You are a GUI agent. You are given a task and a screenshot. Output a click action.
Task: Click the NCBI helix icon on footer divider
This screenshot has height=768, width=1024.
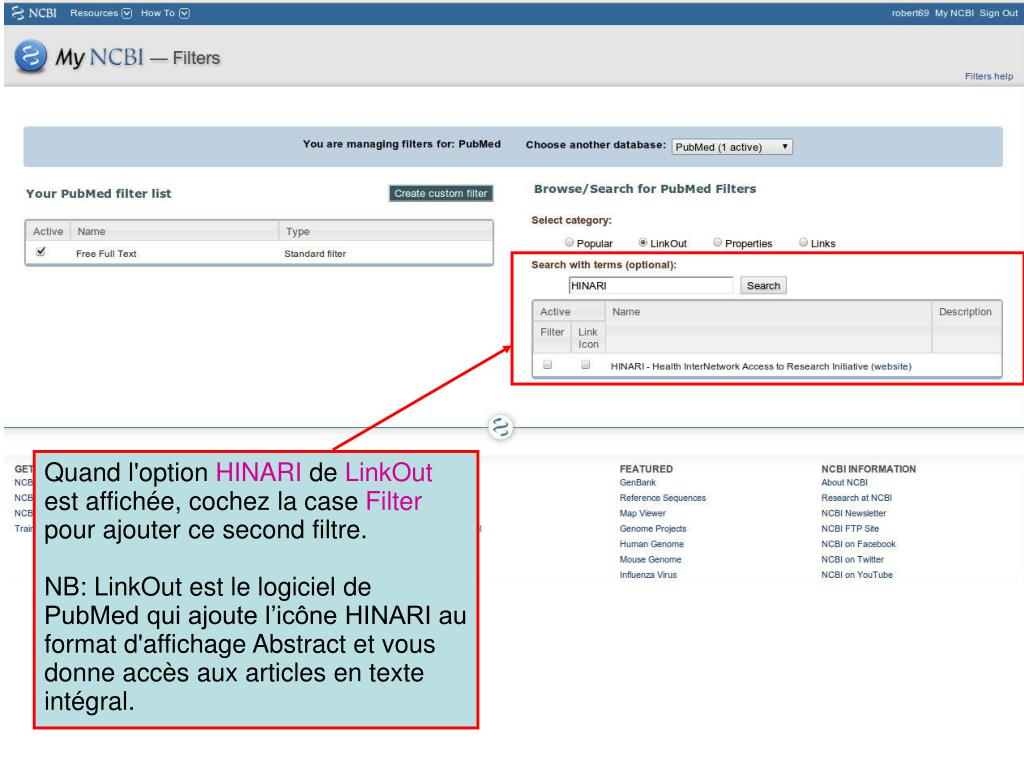501,428
